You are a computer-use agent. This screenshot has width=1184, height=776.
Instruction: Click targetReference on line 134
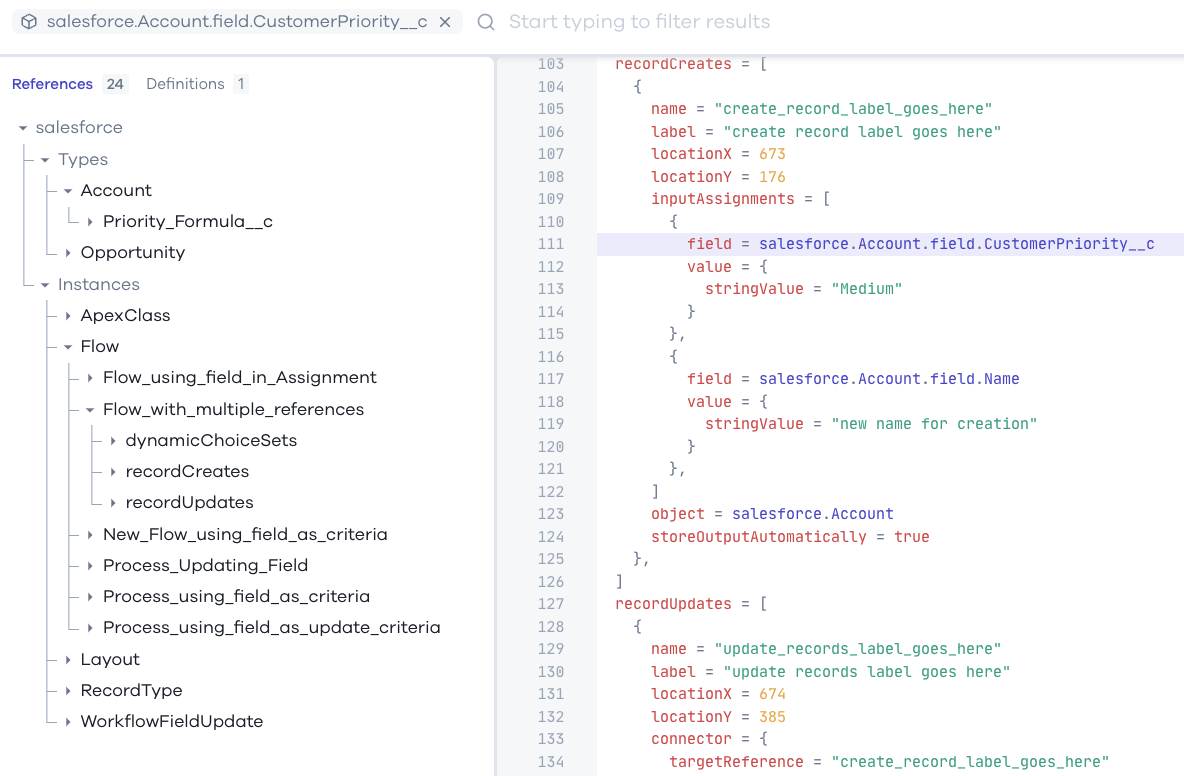click(736, 762)
